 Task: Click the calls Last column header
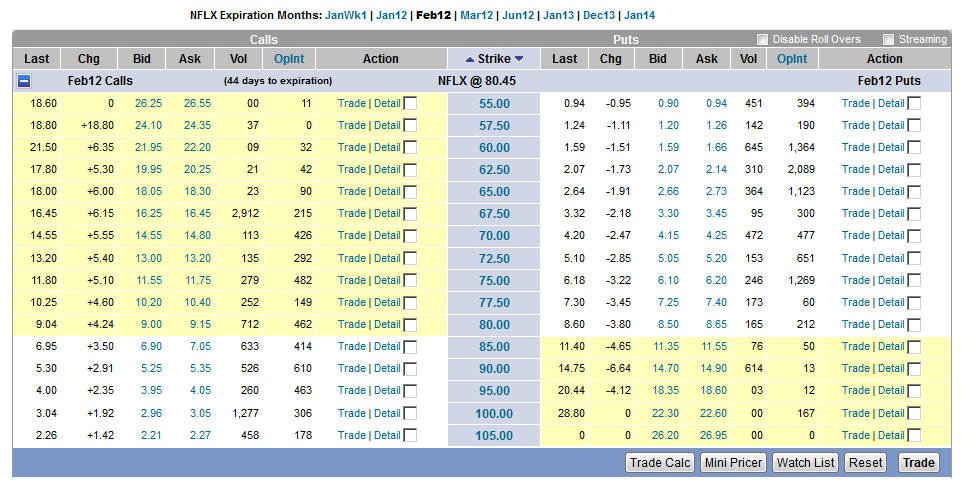(x=37, y=59)
